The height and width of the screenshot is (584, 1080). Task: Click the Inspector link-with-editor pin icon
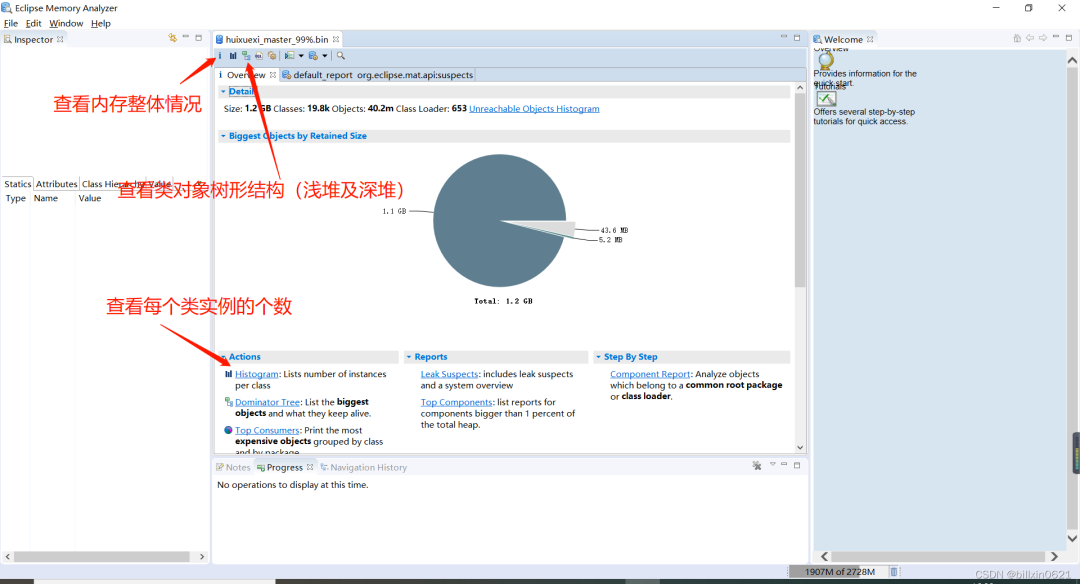point(172,38)
